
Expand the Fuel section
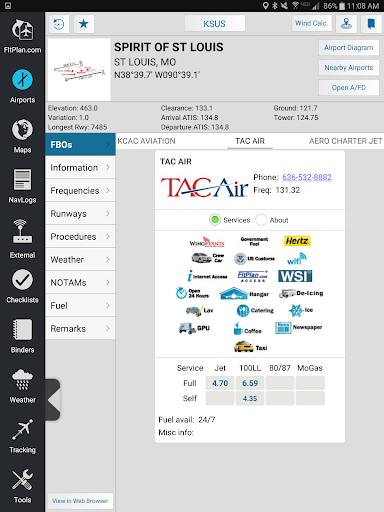point(80,306)
